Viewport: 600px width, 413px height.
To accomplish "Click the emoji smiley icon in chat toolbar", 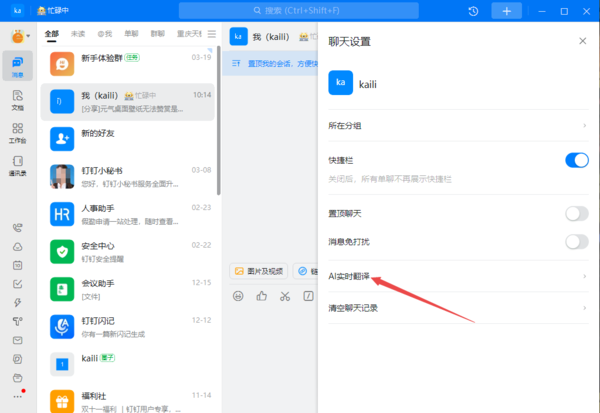I will [x=238, y=296].
